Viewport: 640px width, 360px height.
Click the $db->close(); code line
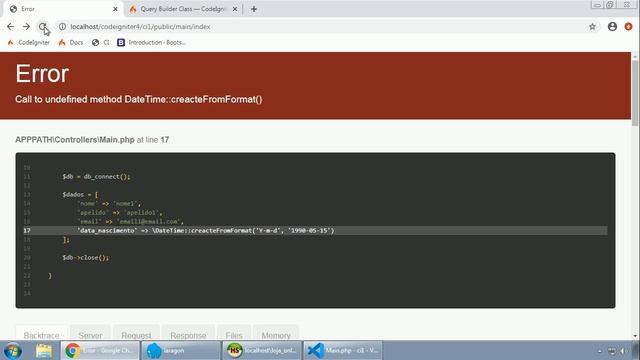point(86,258)
